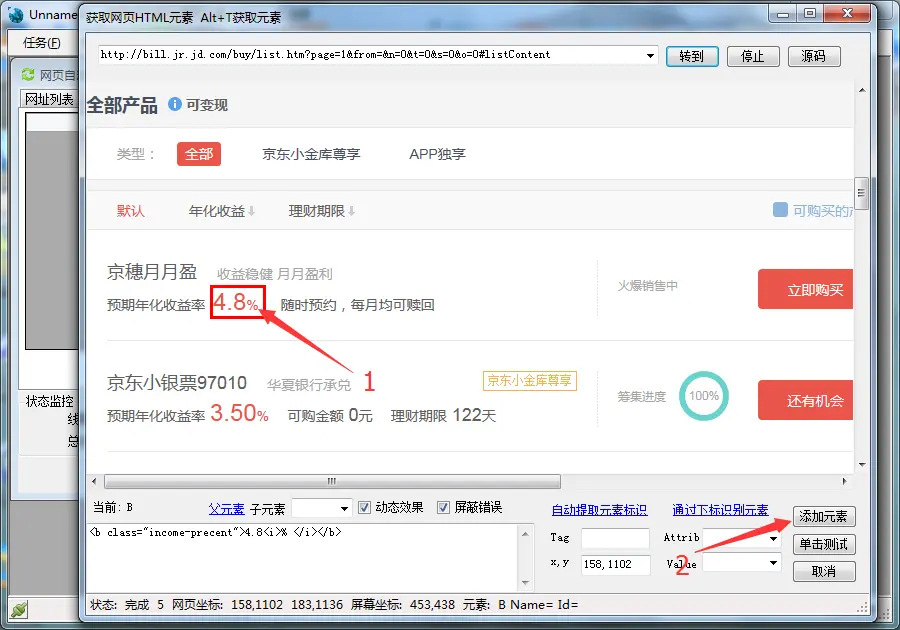Click 通过下标识别元素 link

tap(720, 510)
